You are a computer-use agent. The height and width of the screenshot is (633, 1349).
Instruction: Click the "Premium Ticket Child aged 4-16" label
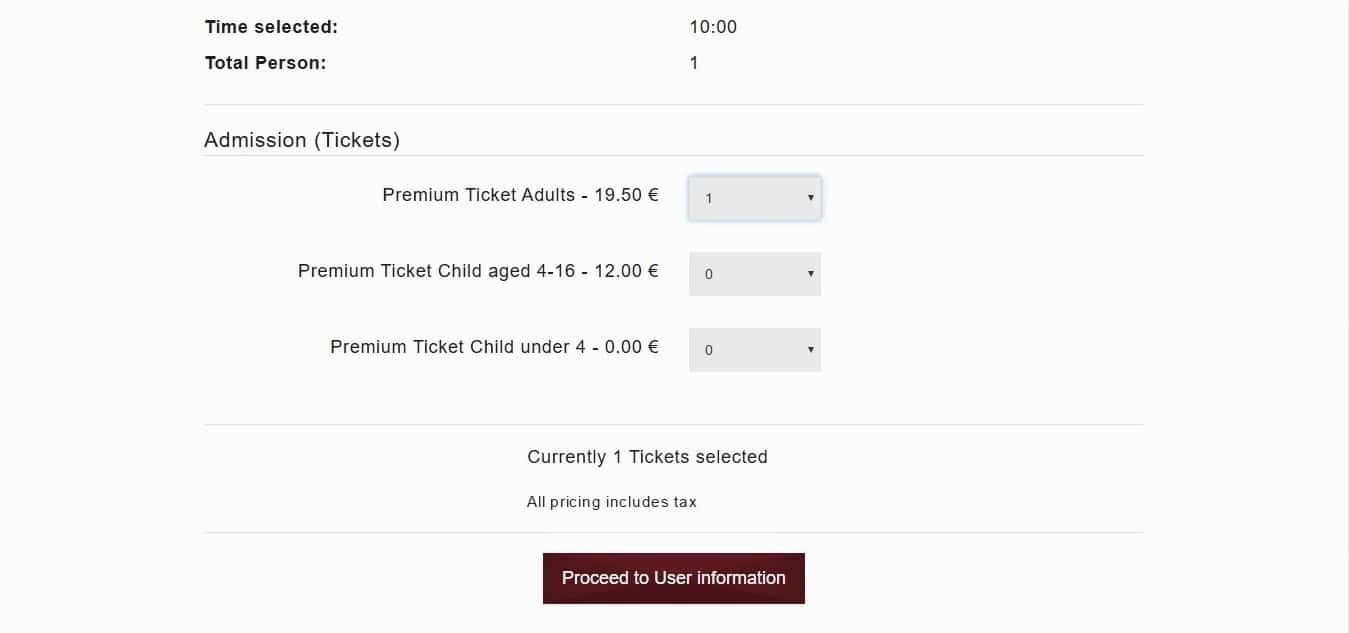(435, 271)
